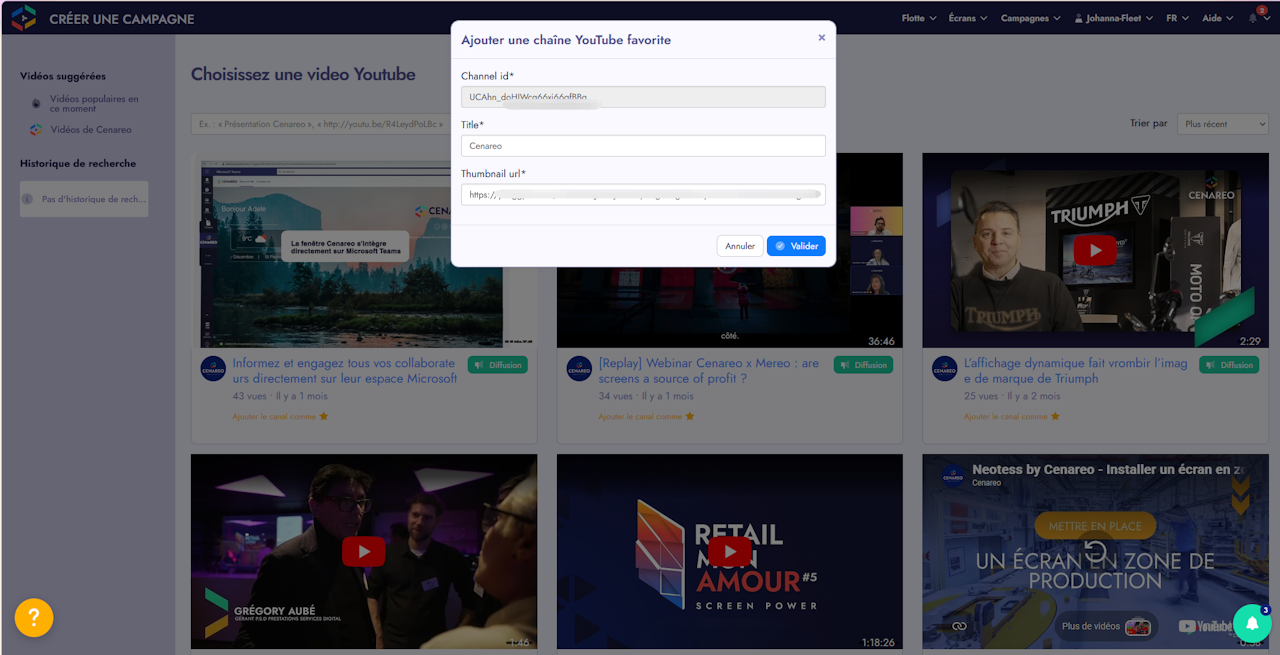Play the Grégory Aubé video

tap(364, 551)
